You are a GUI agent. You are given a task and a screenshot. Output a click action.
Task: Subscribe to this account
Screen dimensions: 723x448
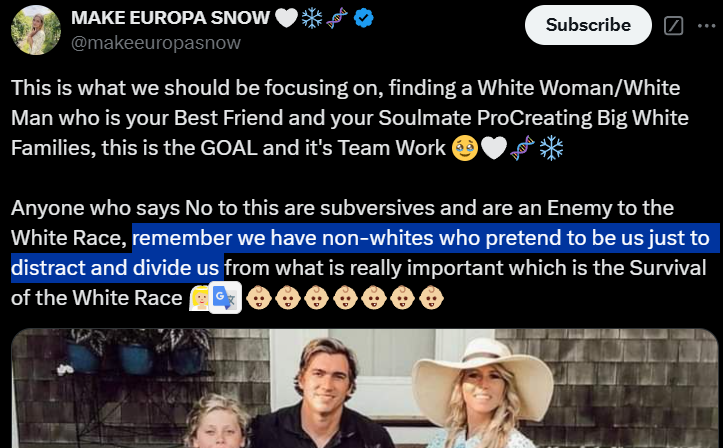coord(588,25)
